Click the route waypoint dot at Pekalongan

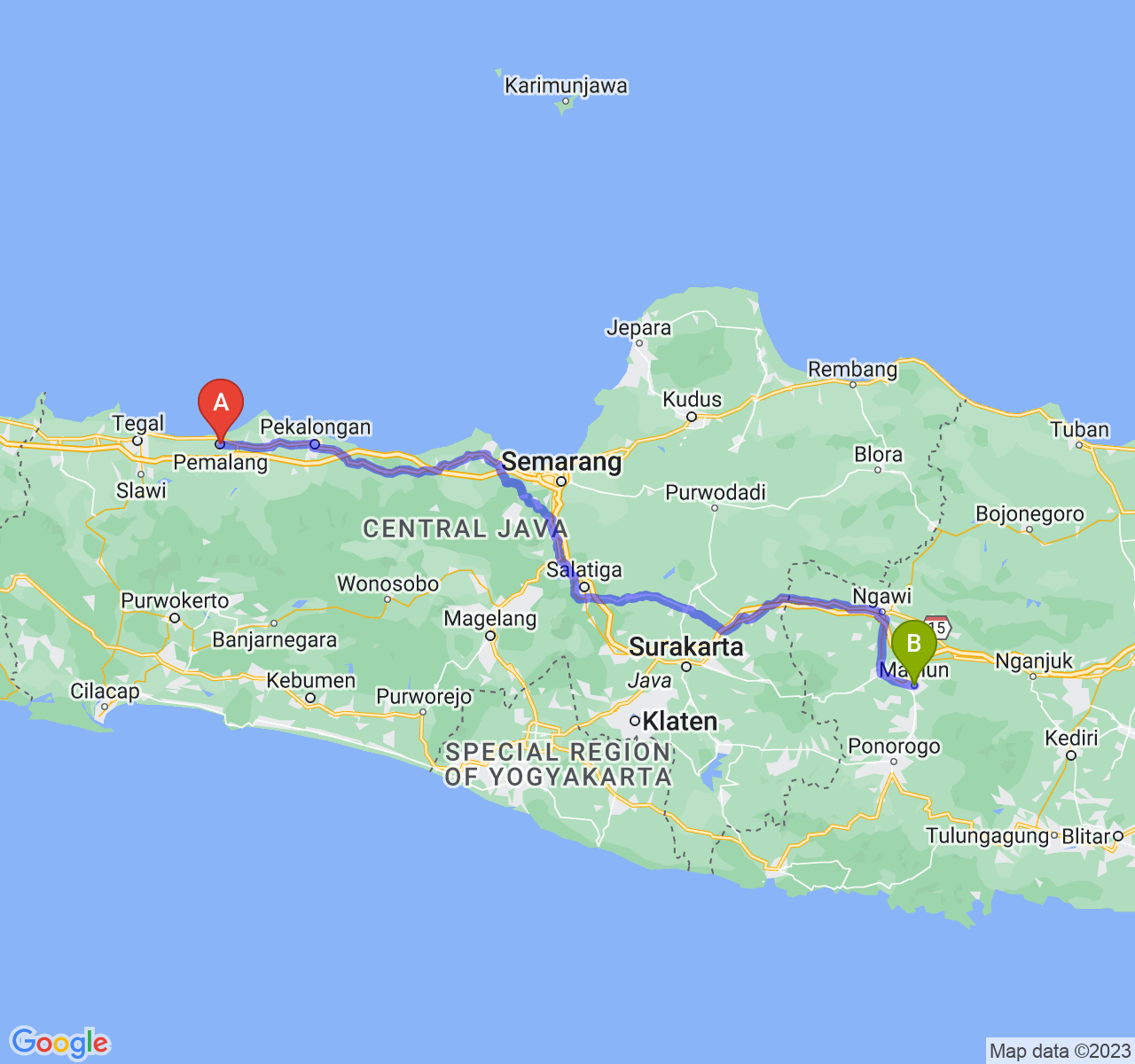coord(315,444)
